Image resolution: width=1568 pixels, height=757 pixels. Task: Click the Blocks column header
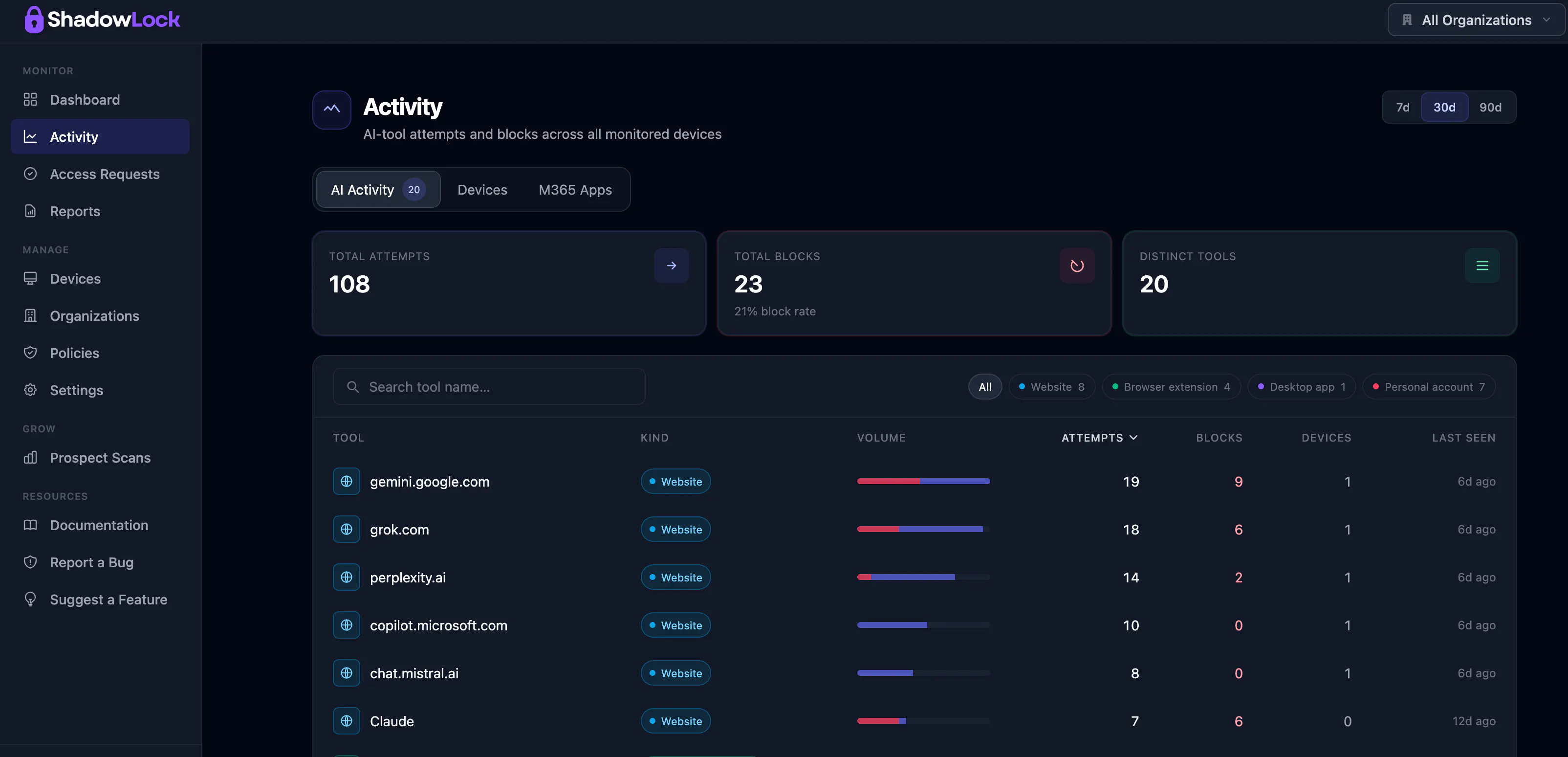[x=1219, y=437]
